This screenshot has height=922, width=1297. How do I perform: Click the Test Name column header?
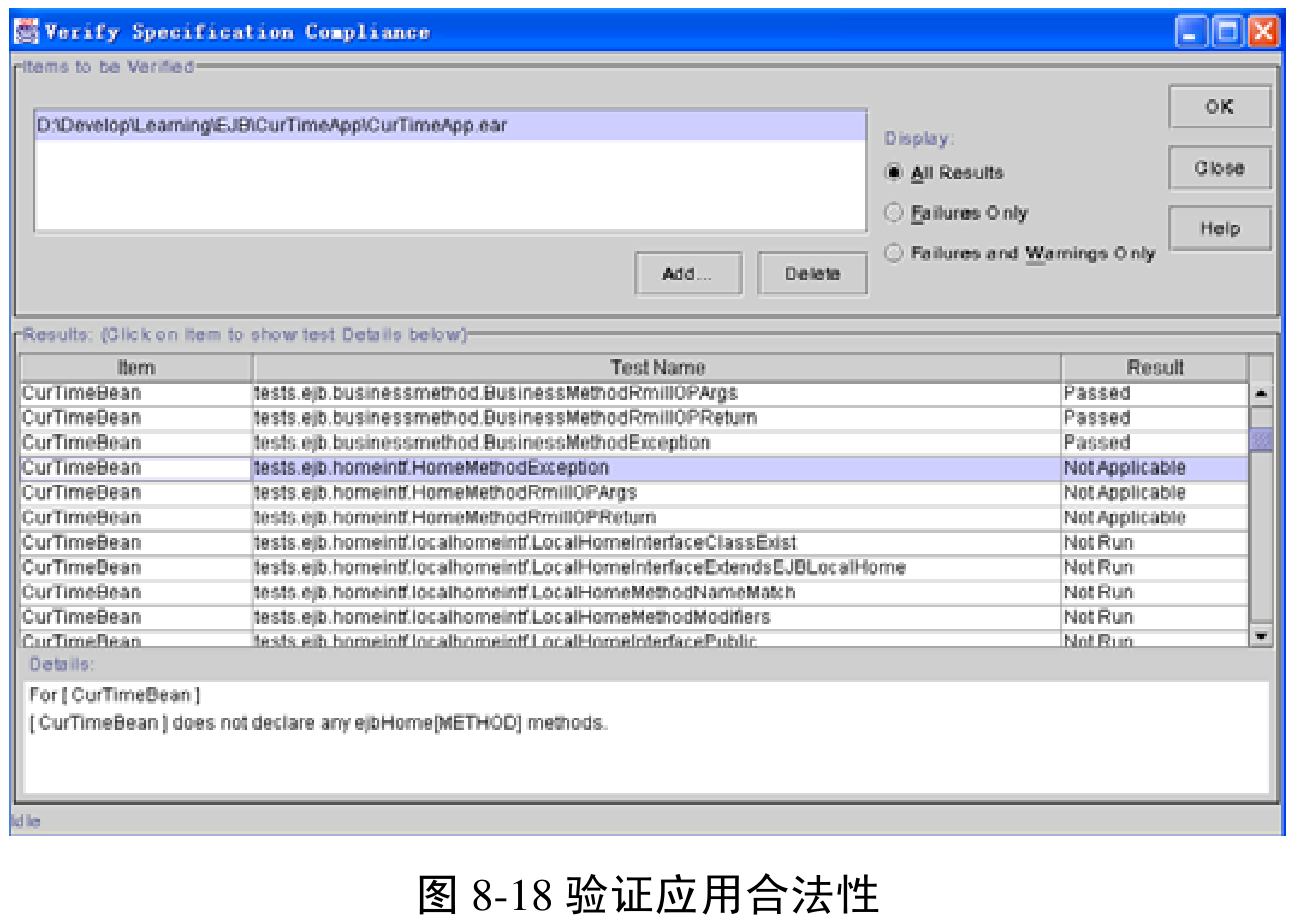click(x=657, y=367)
